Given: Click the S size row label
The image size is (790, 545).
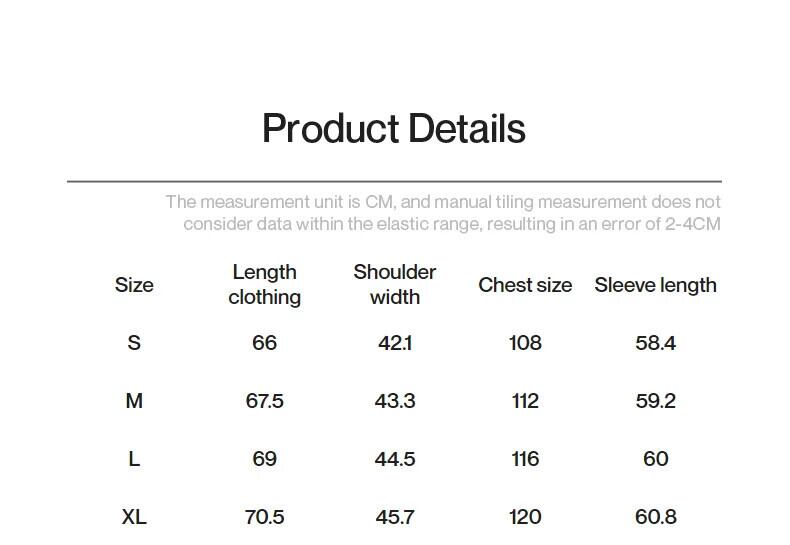Looking at the screenshot, I should point(134,343).
